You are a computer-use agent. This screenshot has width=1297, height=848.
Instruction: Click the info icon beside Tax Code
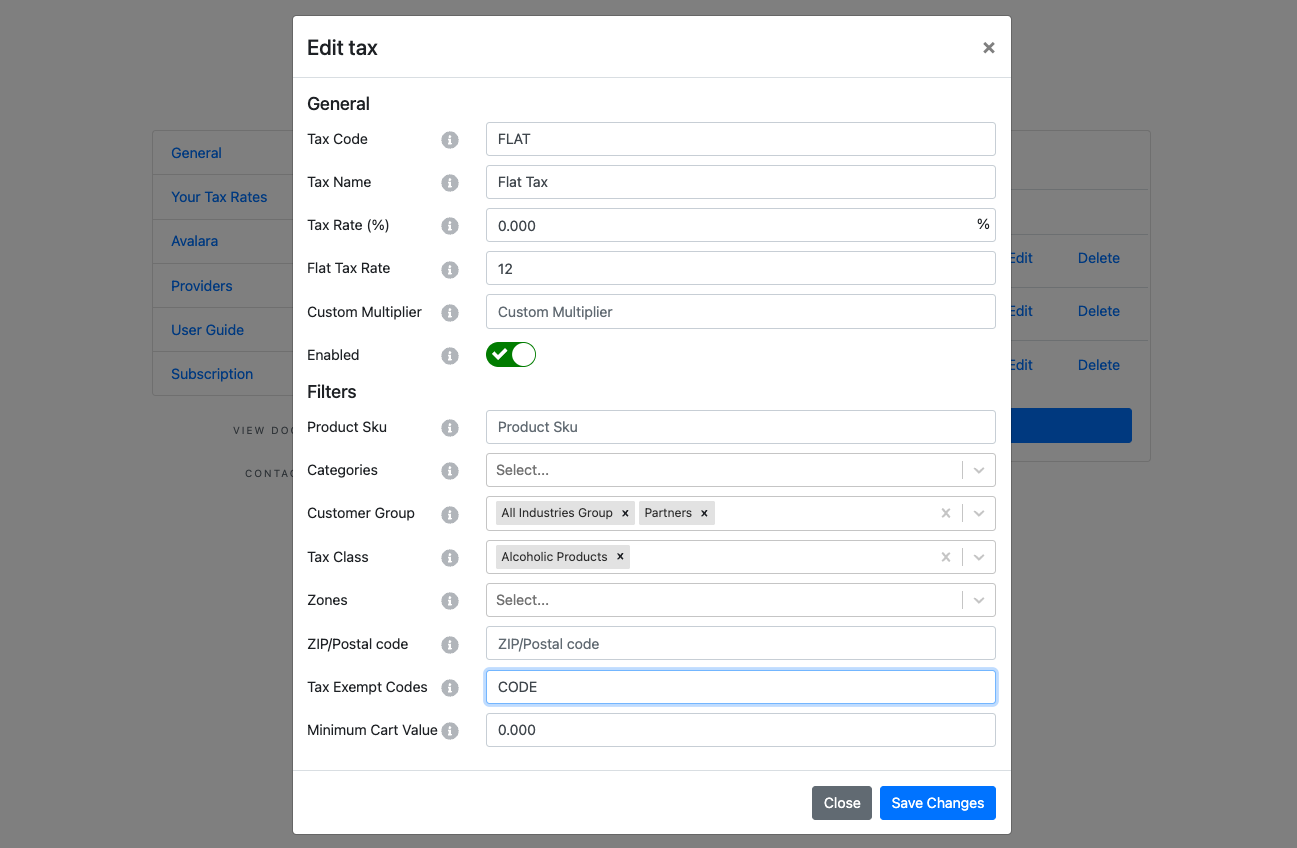click(x=450, y=140)
